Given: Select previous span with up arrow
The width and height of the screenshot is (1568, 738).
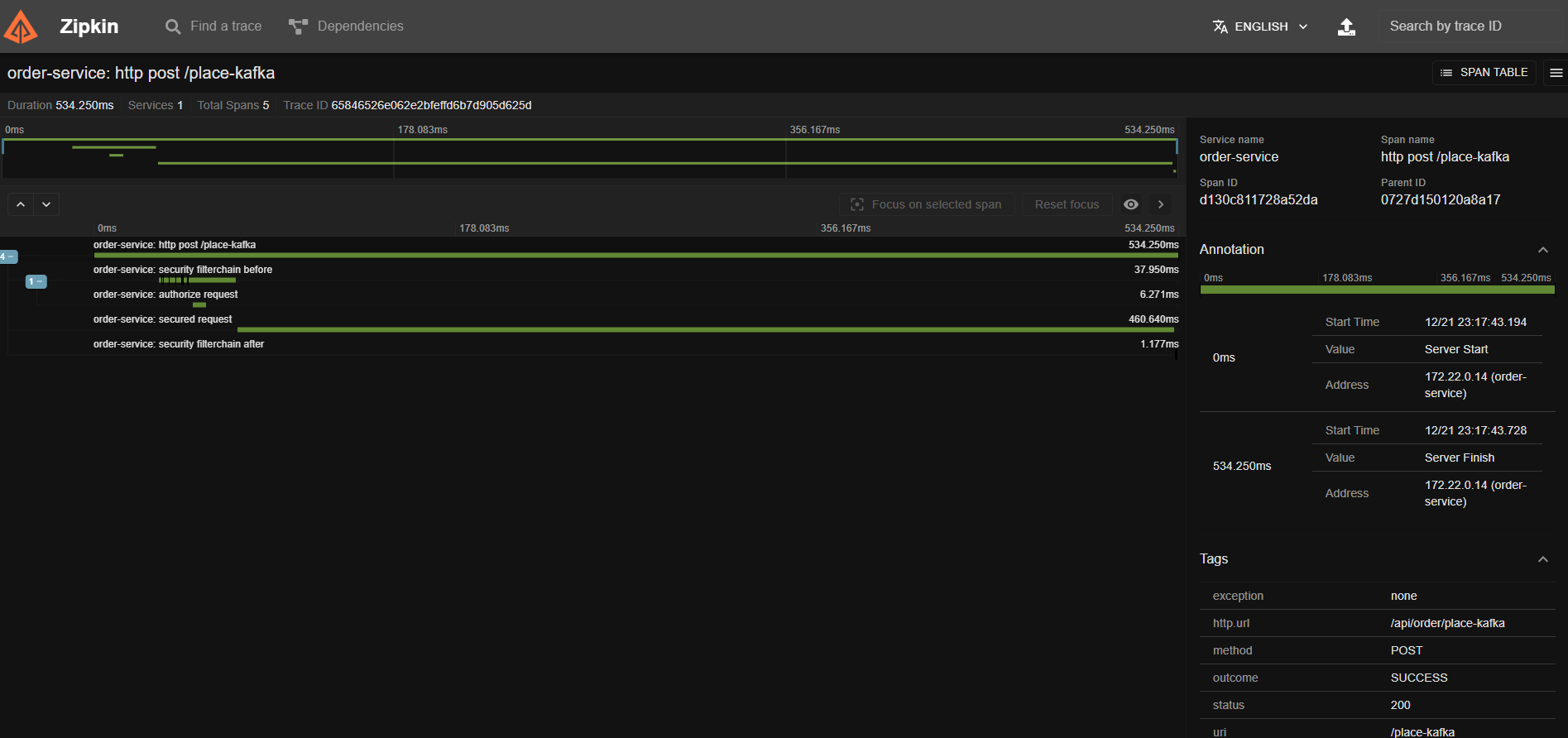Looking at the screenshot, I should [x=21, y=204].
